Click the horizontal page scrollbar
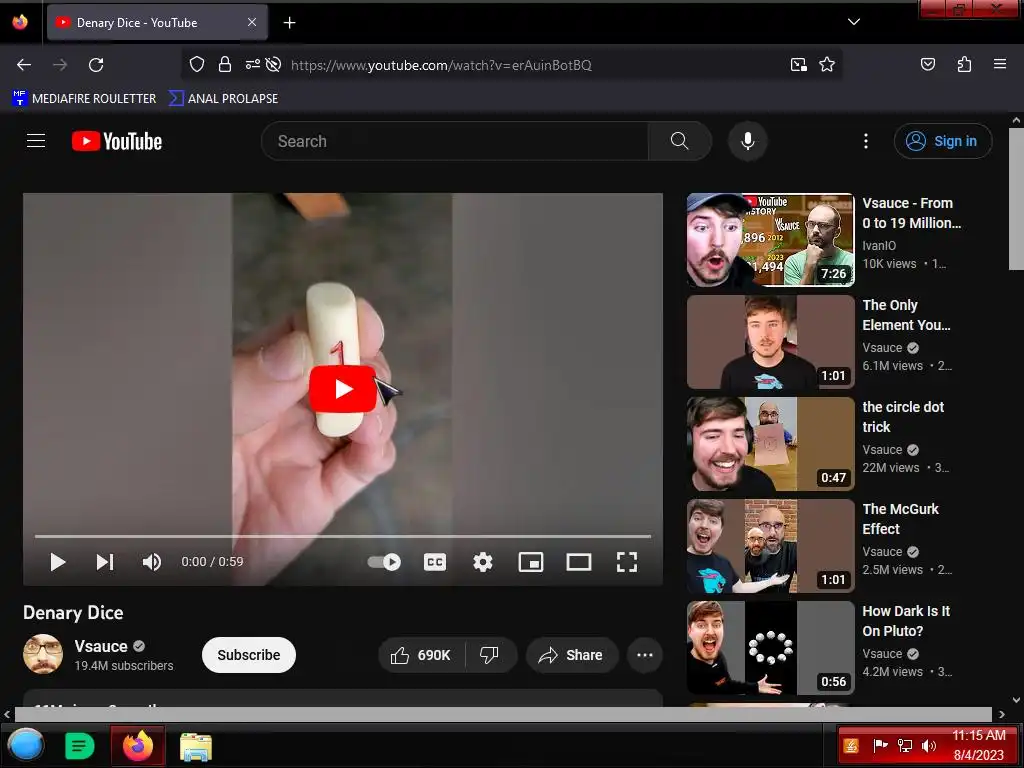Screen dimensions: 1024x768 point(504,714)
